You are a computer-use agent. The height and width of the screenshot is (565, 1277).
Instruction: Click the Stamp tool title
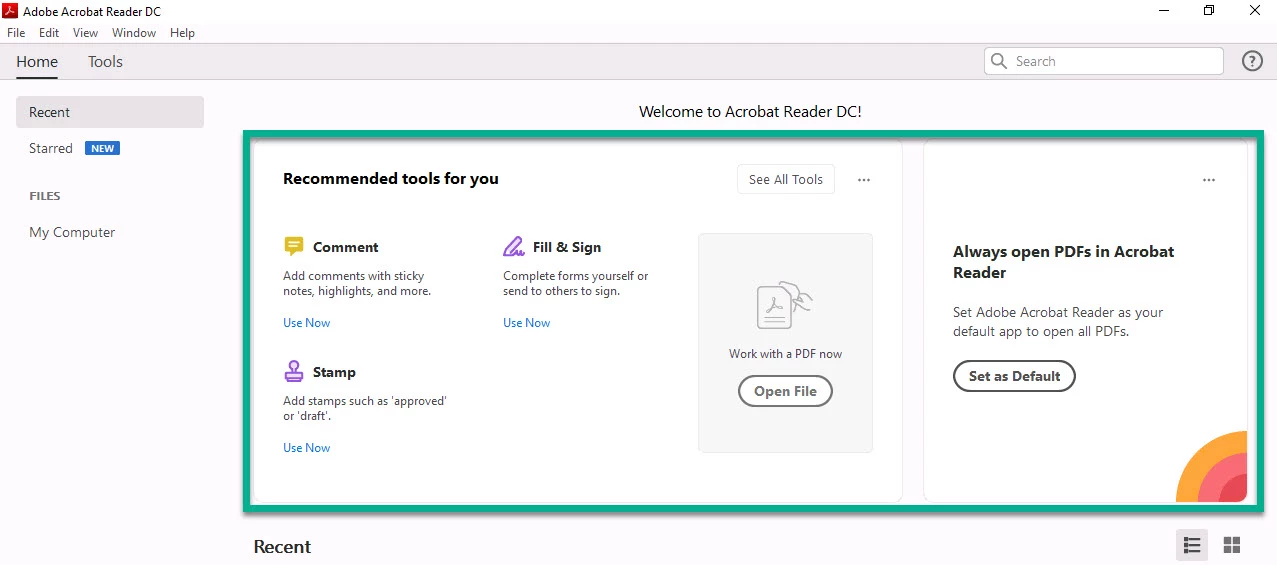click(x=334, y=372)
